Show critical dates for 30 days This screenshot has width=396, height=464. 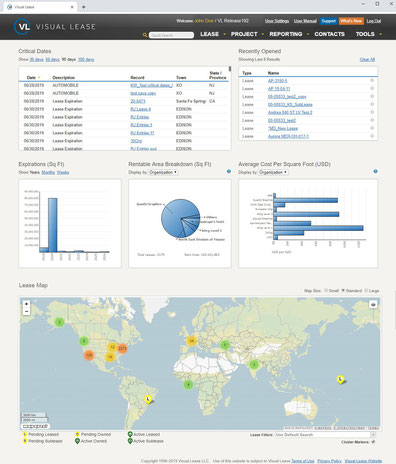coord(36,59)
